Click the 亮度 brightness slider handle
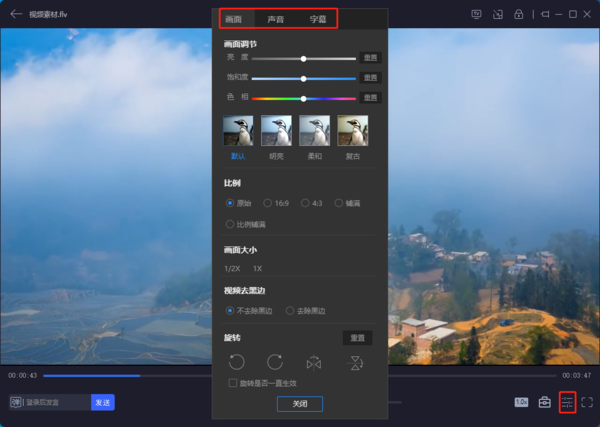 [x=303, y=59]
